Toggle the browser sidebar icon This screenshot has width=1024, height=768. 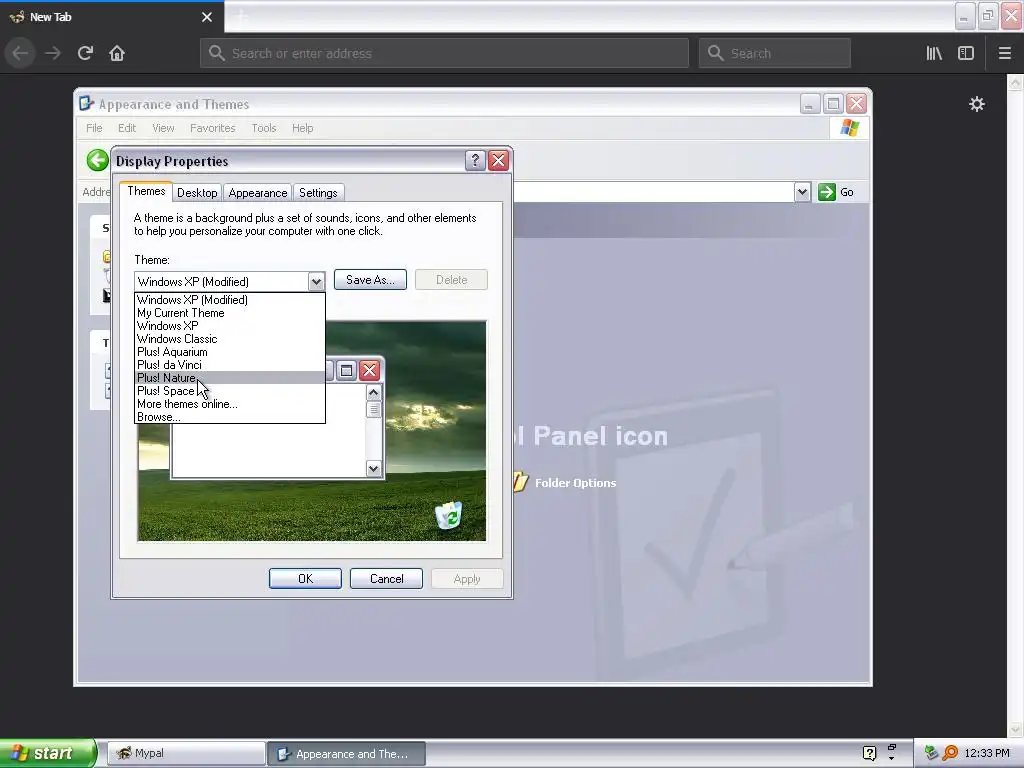coord(966,53)
